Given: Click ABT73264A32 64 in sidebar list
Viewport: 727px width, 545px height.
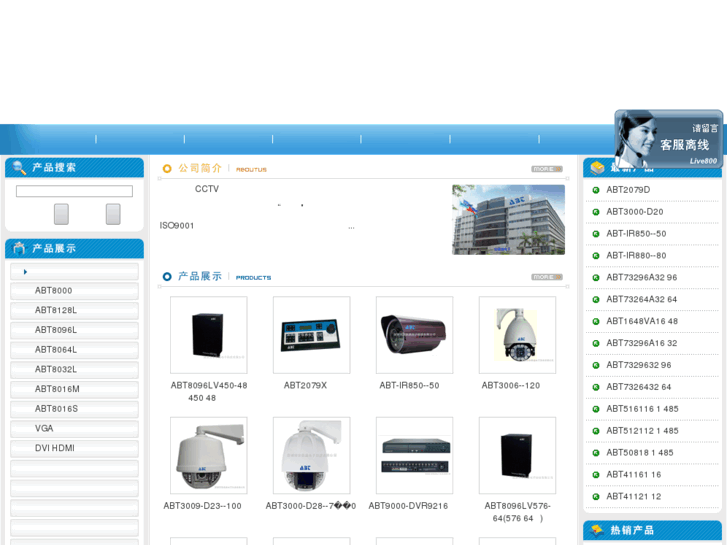Looking at the screenshot, I should pos(642,299).
